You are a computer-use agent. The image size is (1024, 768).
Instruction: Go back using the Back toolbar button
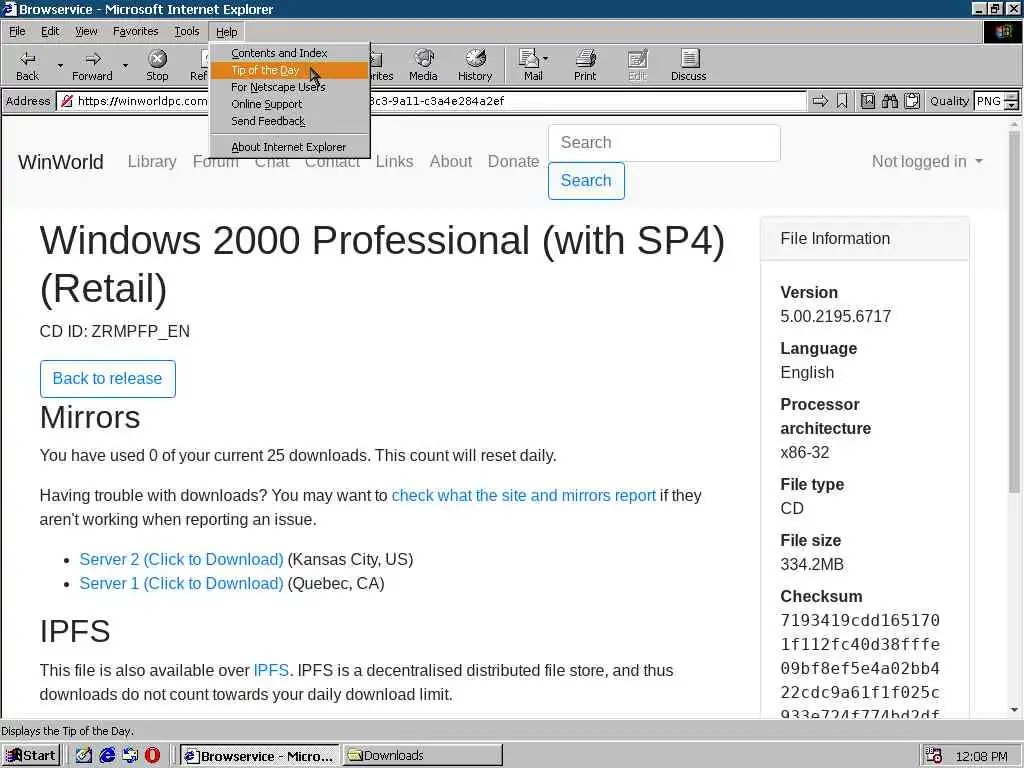tap(27, 65)
